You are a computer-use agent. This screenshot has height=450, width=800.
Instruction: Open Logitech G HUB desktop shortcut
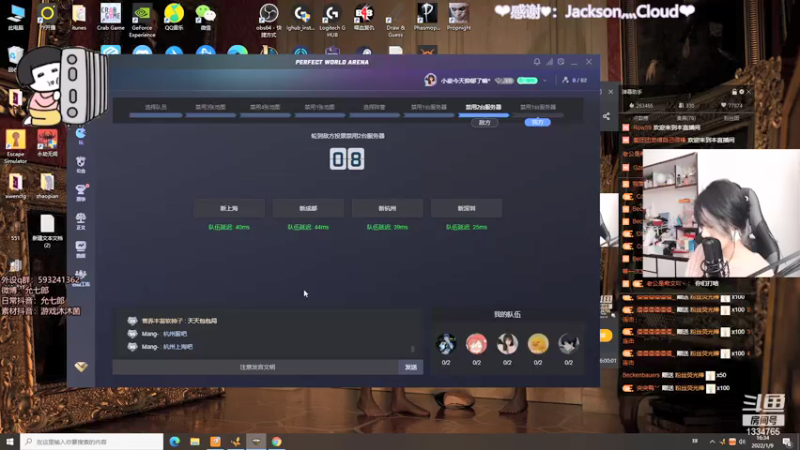[332, 20]
